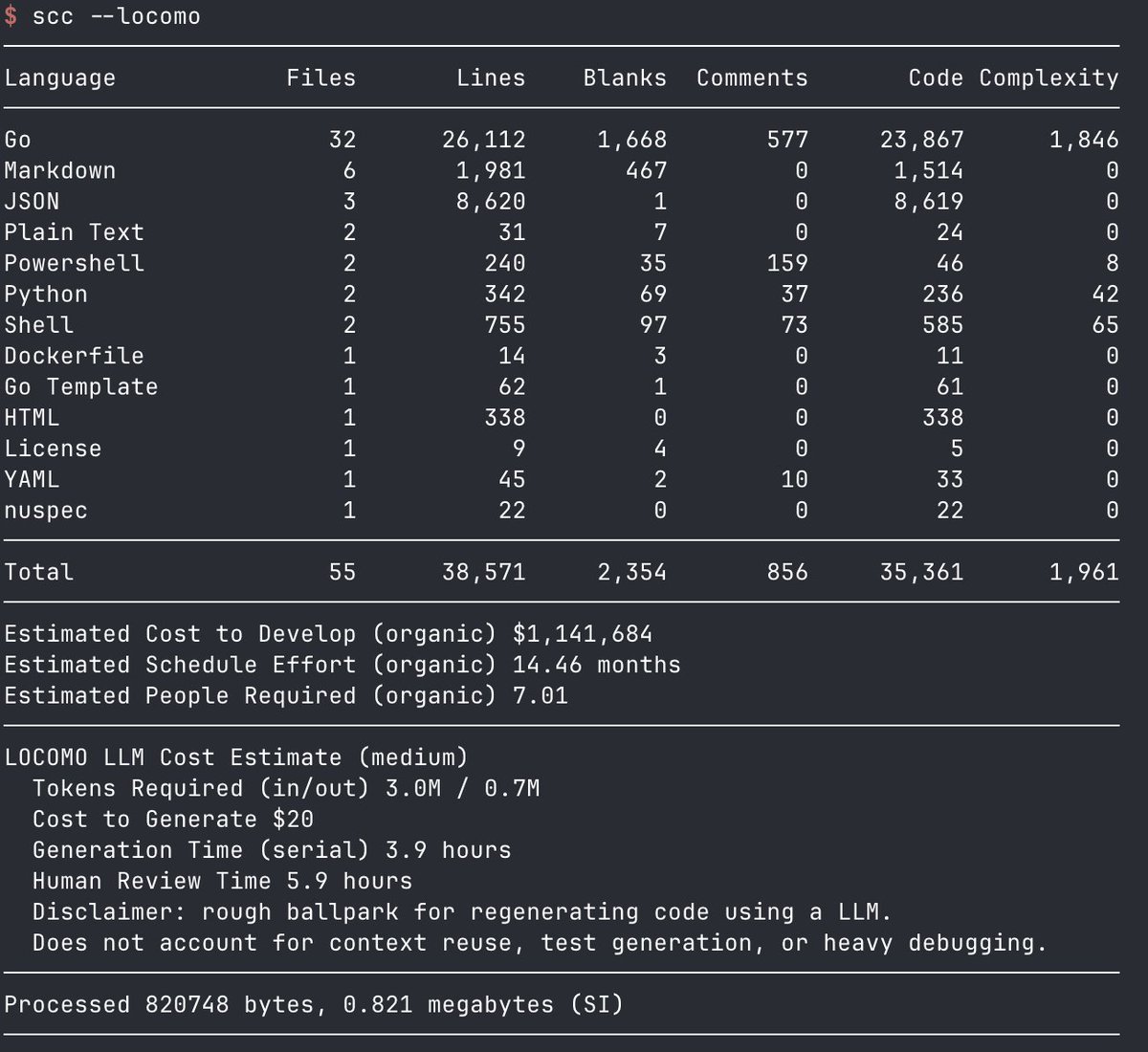The image size is (1148, 1052).
Task: Click Shell complexity value 65
Action: pyautogui.click(x=1105, y=325)
